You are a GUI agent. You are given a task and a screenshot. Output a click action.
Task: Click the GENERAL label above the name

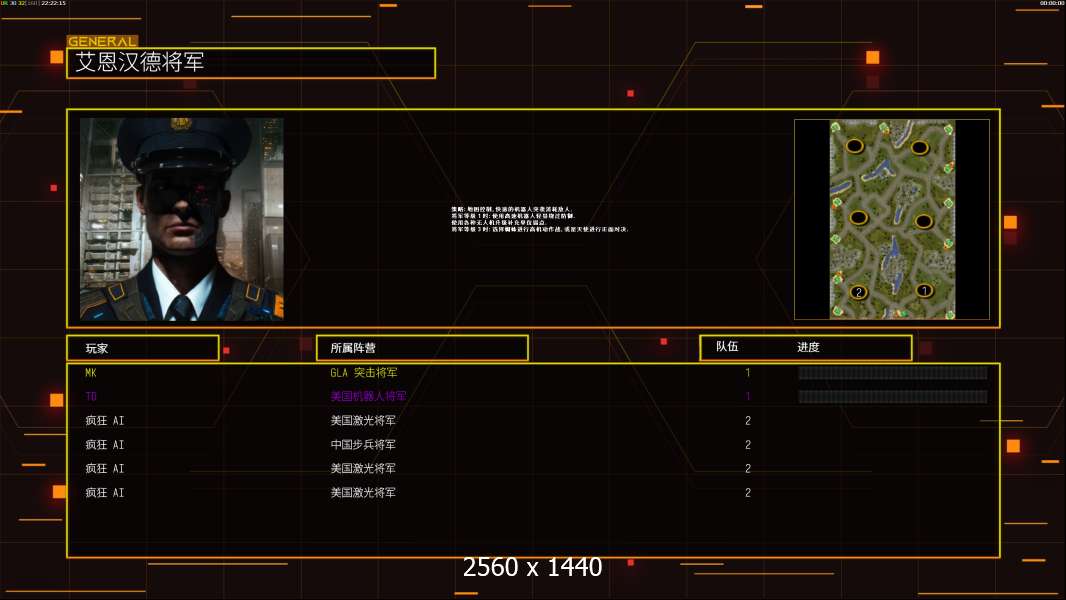coord(102,41)
